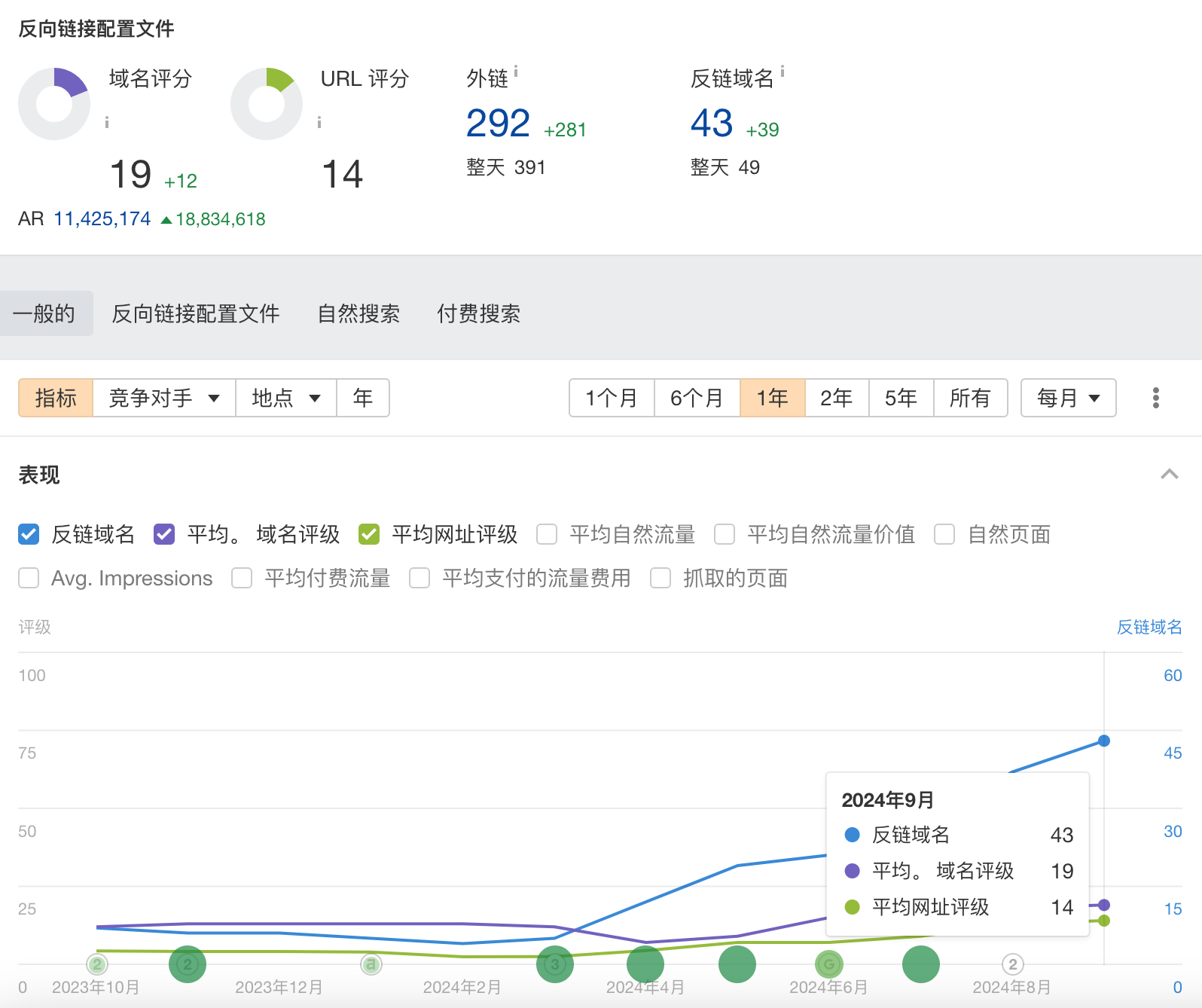
Task: Enable the 平均支付的流量费用 checkbox
Action: [419, 578]
